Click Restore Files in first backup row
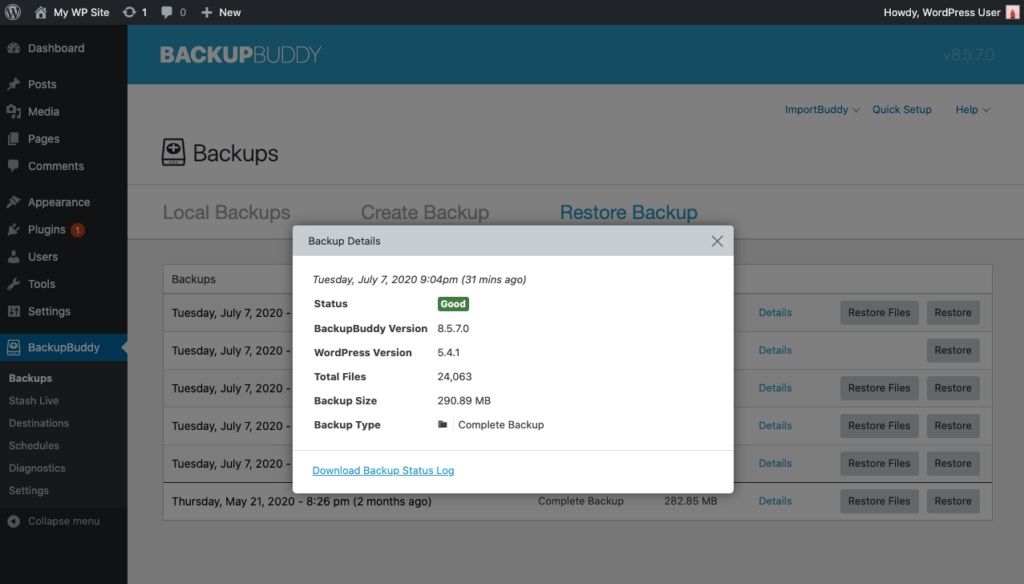The width and height of the screenshot is (1024, 584). tap(879, 312)
